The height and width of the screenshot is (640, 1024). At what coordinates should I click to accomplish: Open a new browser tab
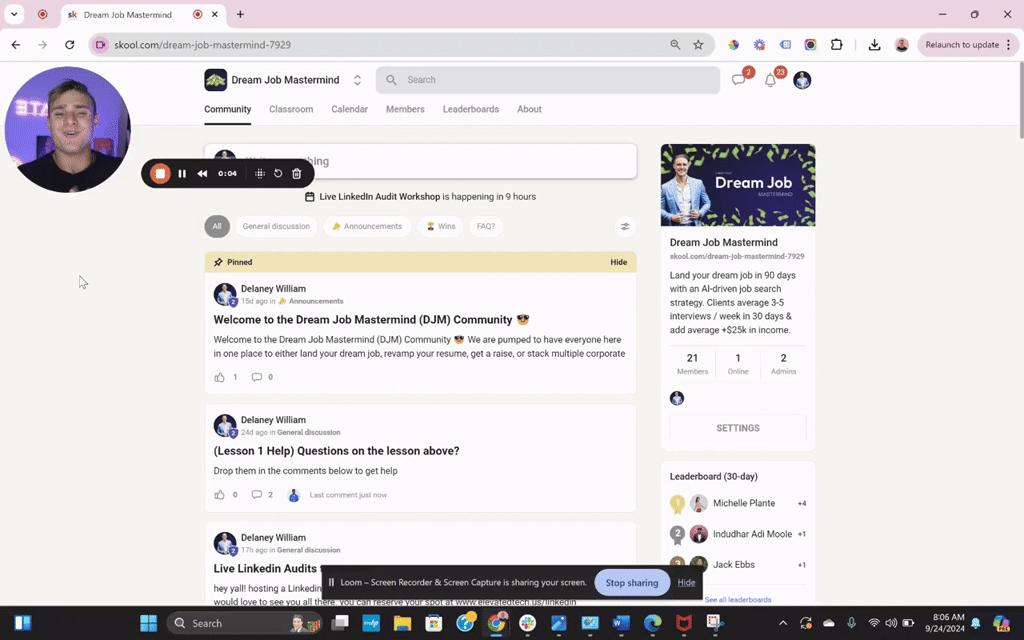240,14
